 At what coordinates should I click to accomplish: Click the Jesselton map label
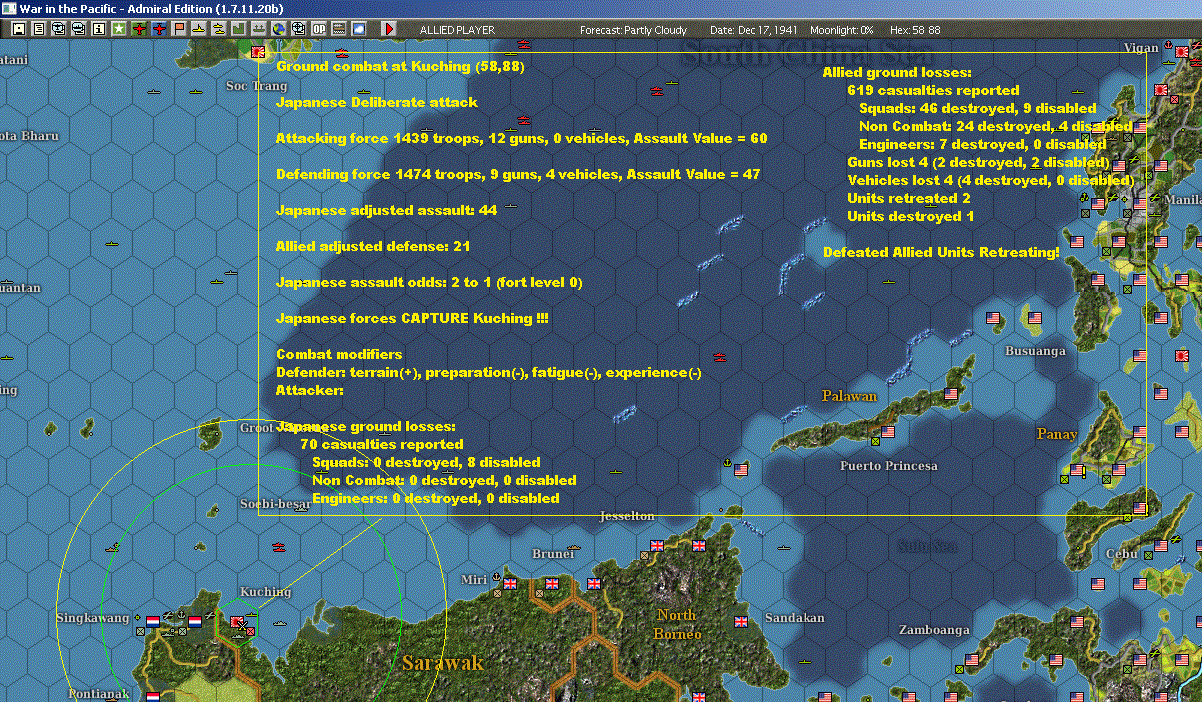627,516
